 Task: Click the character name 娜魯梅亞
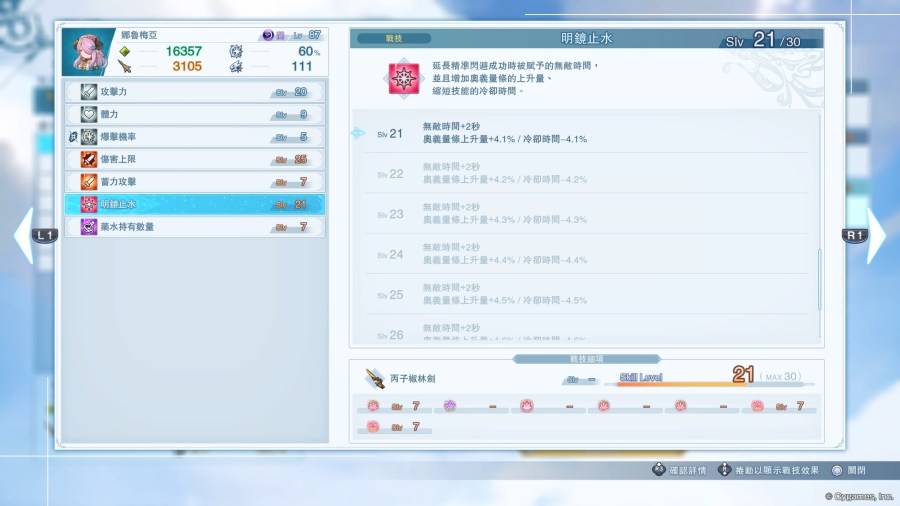click(139, 35)
